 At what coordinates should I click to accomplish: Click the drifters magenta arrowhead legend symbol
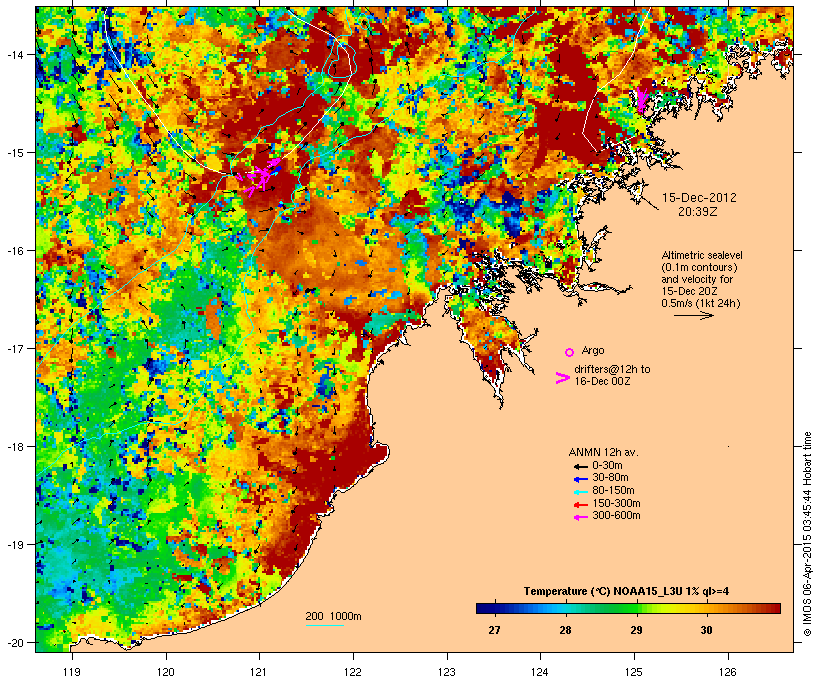(563, 378)
